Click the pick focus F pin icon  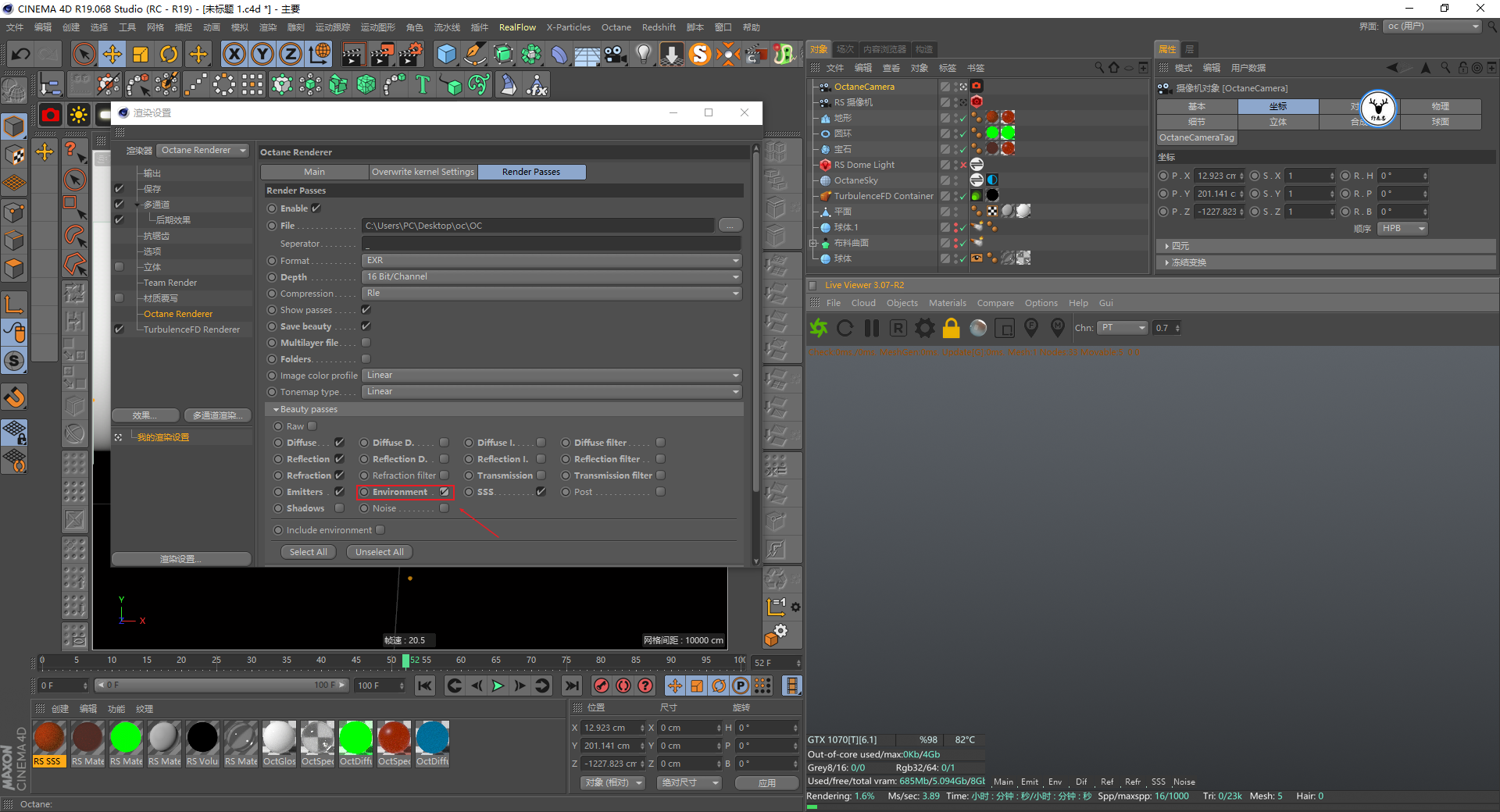pos(1031,328)
